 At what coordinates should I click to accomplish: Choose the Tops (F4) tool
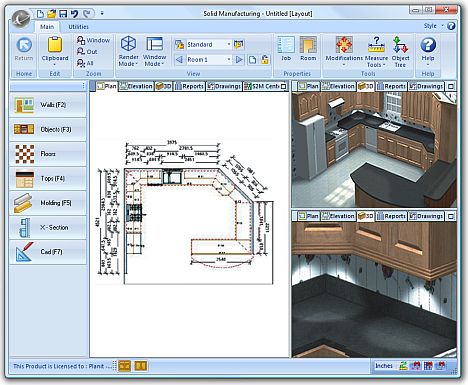coord(48,178)
